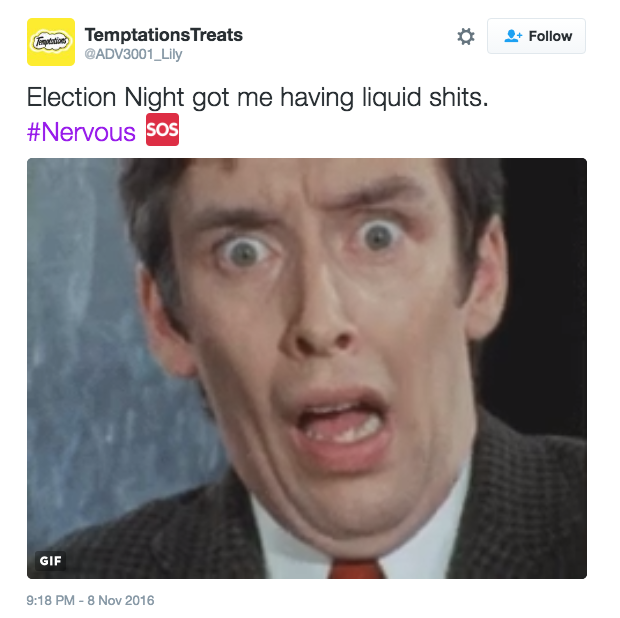Click the GIF badge label
The height and width of the screenshot is (618, 620).
tap(50, 560)
